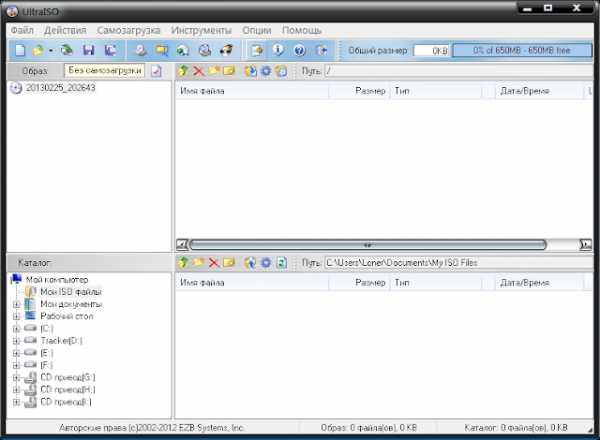Click the Save As icon in main toolbar
Image resolution: width=600 pixels, height=440 pixels.
tap(110, 50)
